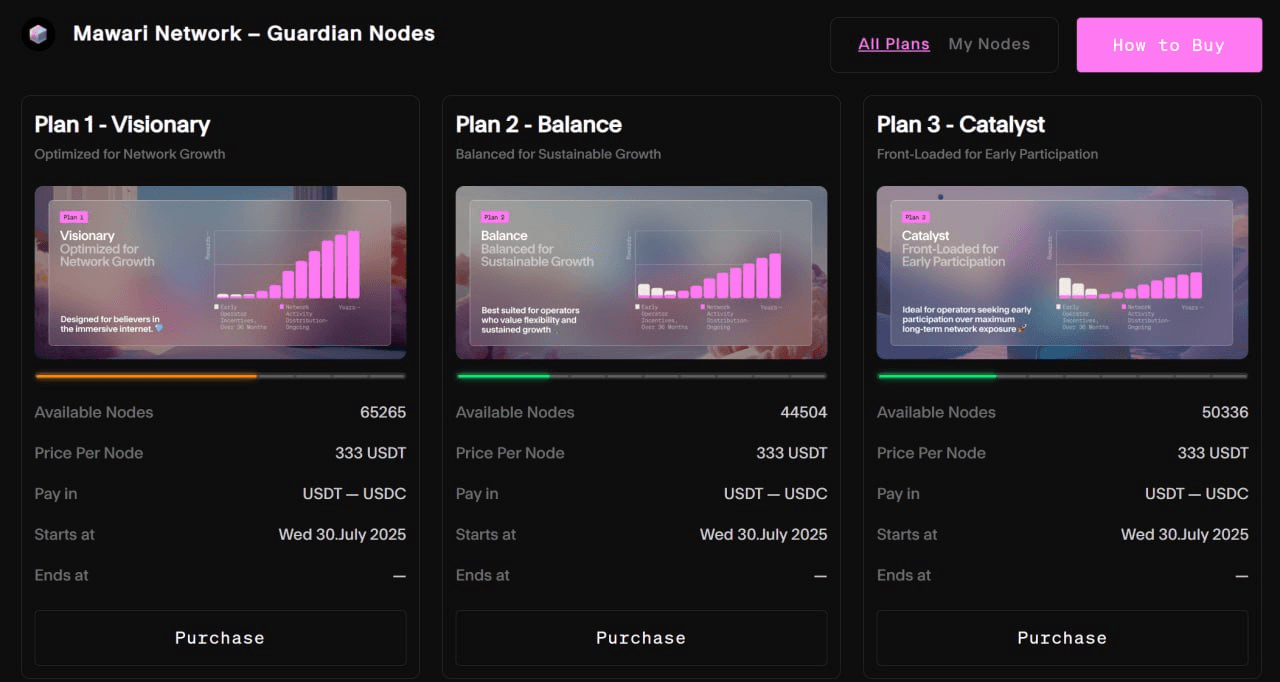Select the available nodes value 44504
The image size is (1280, 682).
(x=804, y=412)
